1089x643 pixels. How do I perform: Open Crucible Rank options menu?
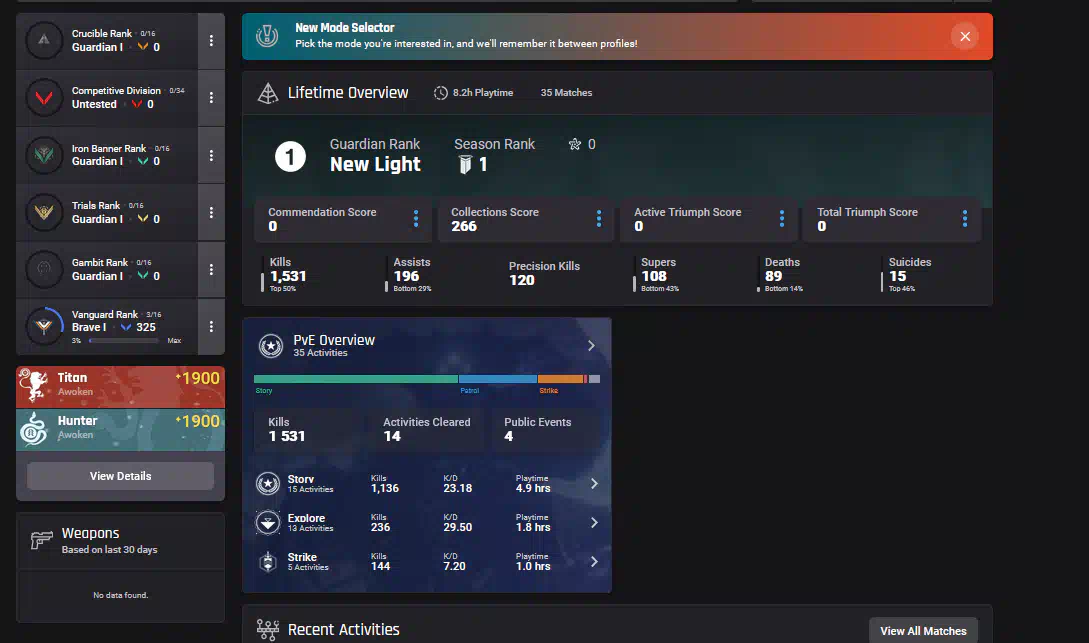(211, 41)
